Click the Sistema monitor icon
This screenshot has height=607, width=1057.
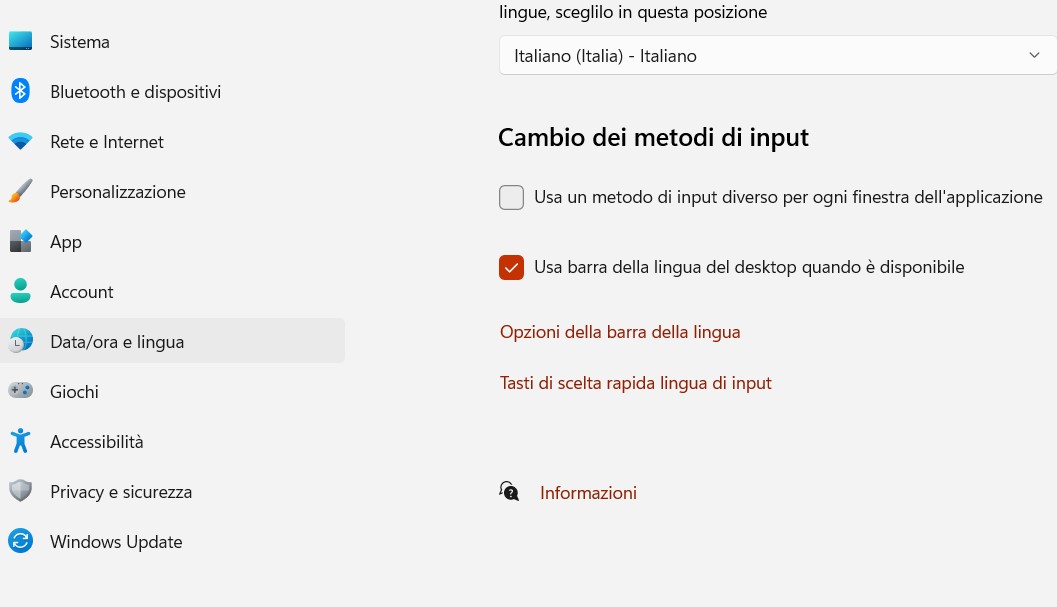(20, 41)
